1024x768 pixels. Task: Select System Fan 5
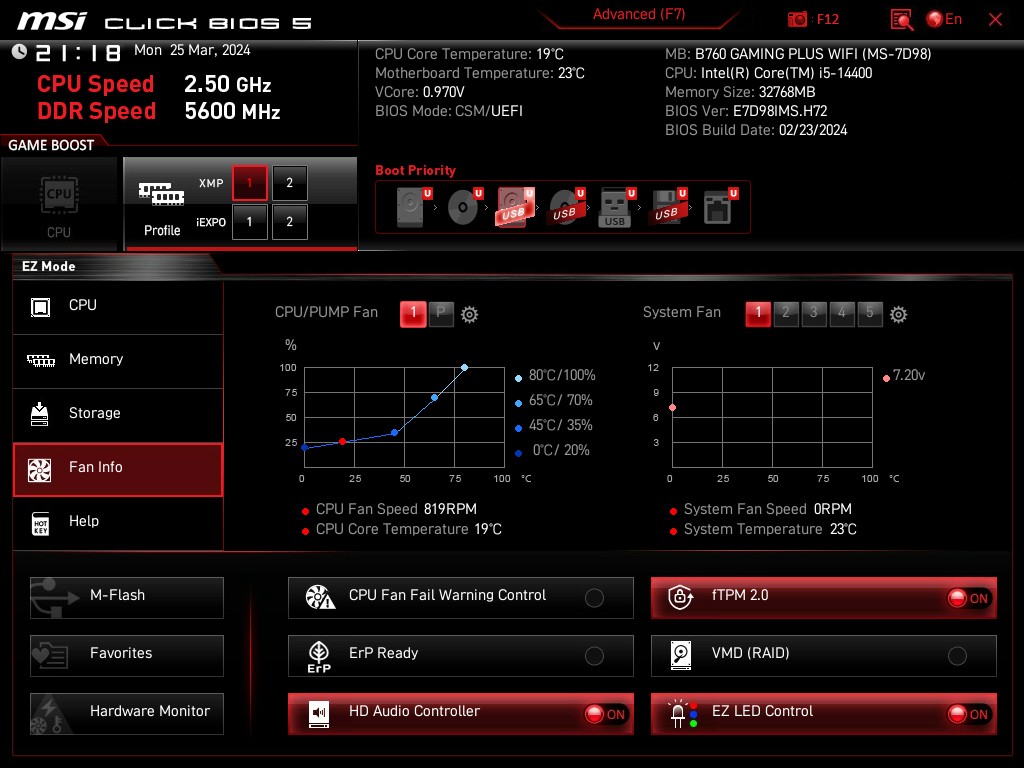(x=870, y=313)
